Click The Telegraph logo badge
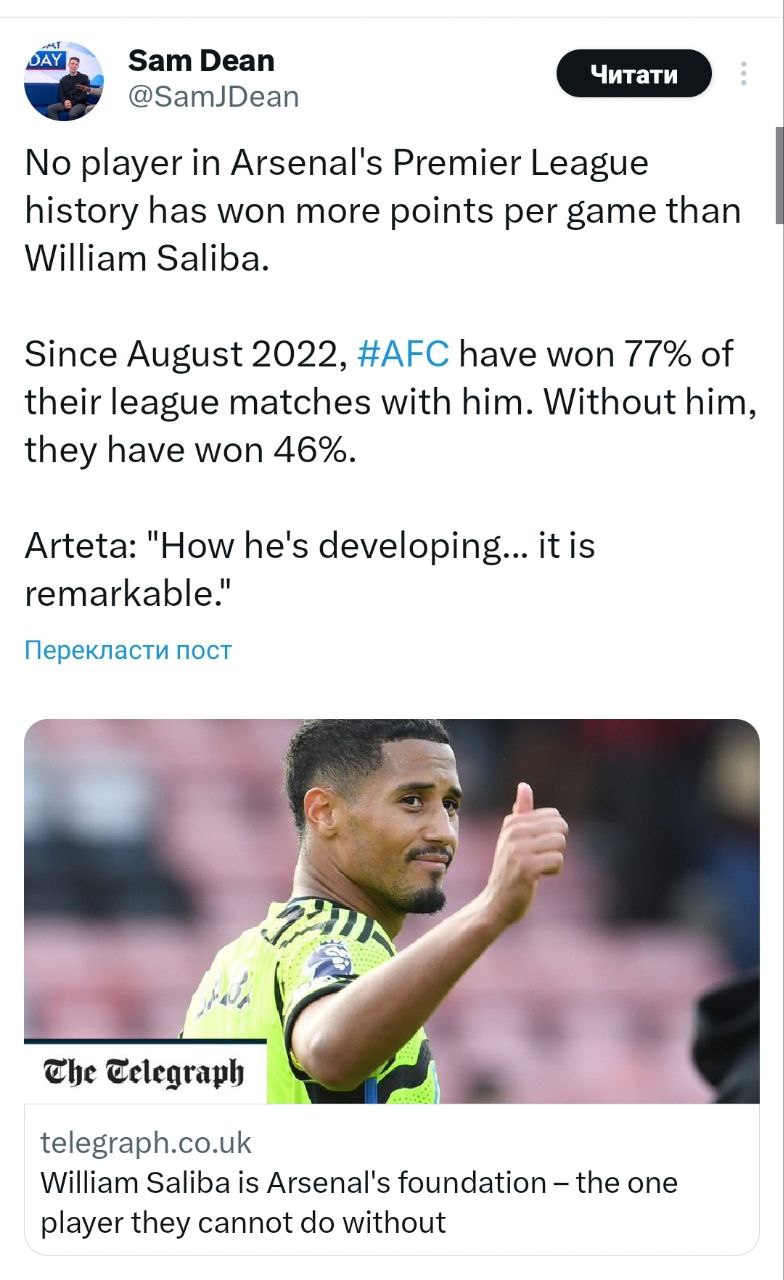 pos(145,1072)
